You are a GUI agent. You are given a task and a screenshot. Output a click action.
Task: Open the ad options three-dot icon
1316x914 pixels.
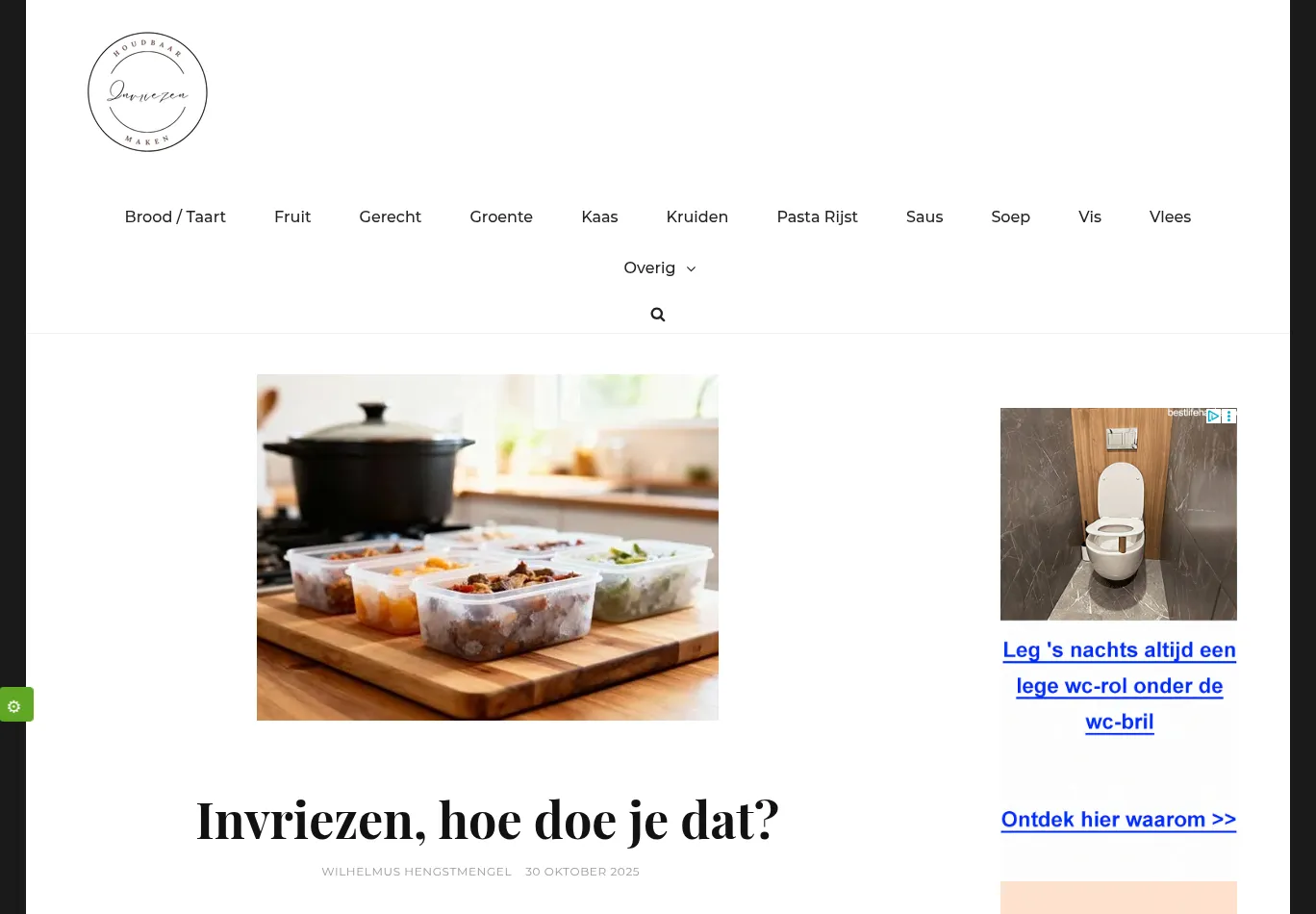point(1229,416)
